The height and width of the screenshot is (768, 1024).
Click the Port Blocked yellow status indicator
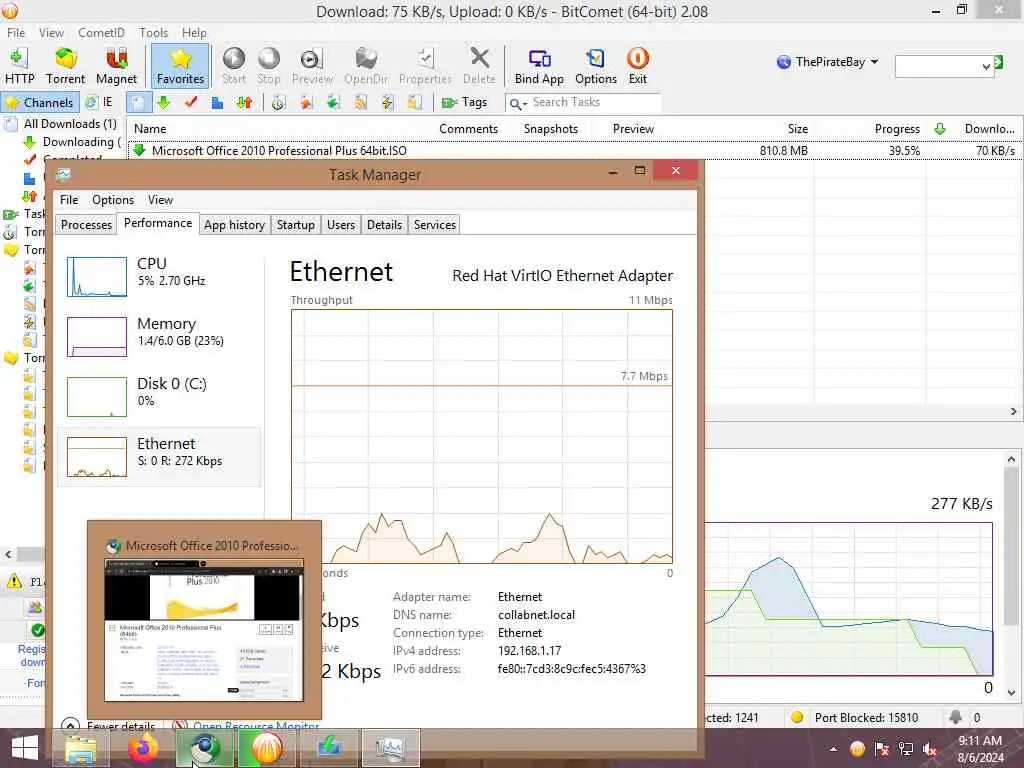796,718
